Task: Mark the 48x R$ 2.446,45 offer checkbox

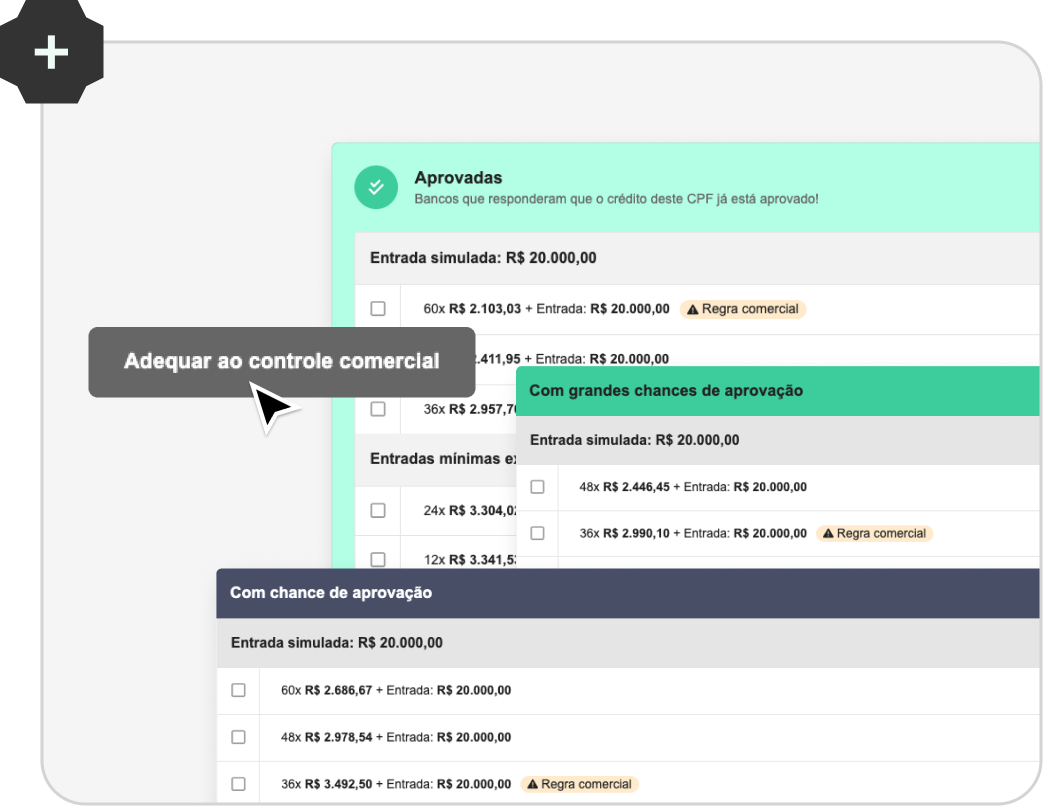Action: (x=537, y=487)
